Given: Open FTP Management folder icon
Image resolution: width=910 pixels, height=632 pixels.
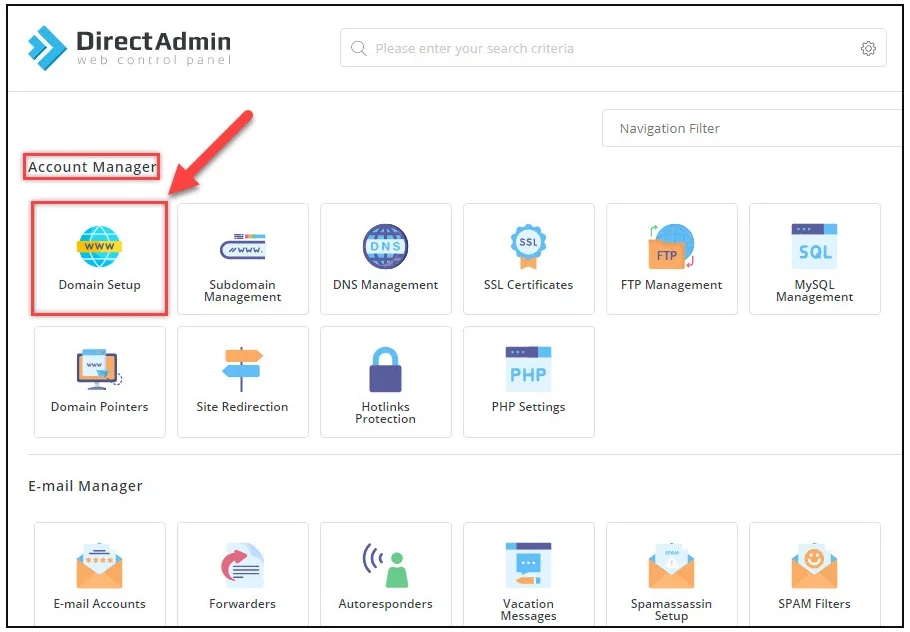Looking at the screenshot, I should (671, 247).
